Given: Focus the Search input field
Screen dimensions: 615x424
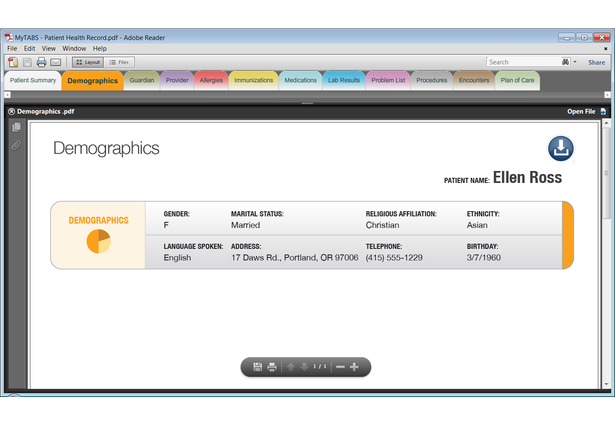Looking at the screenshot, I should coord(524,62).
